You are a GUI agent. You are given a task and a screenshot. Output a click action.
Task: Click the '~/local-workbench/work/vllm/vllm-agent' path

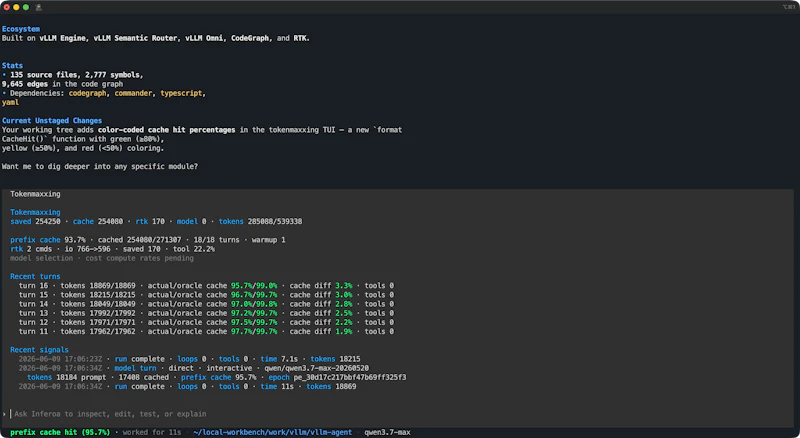(x=272, y=432)
